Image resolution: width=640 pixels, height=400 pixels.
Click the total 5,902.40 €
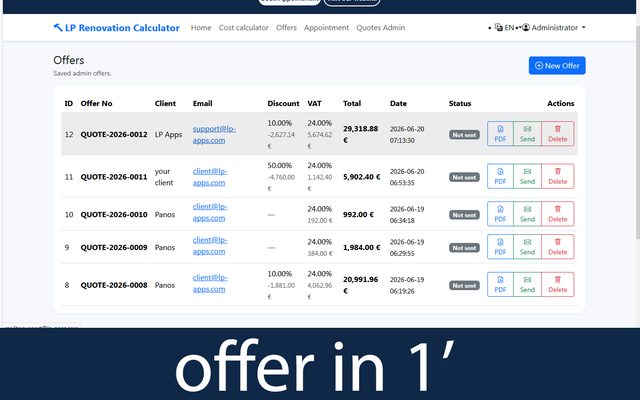362,177
